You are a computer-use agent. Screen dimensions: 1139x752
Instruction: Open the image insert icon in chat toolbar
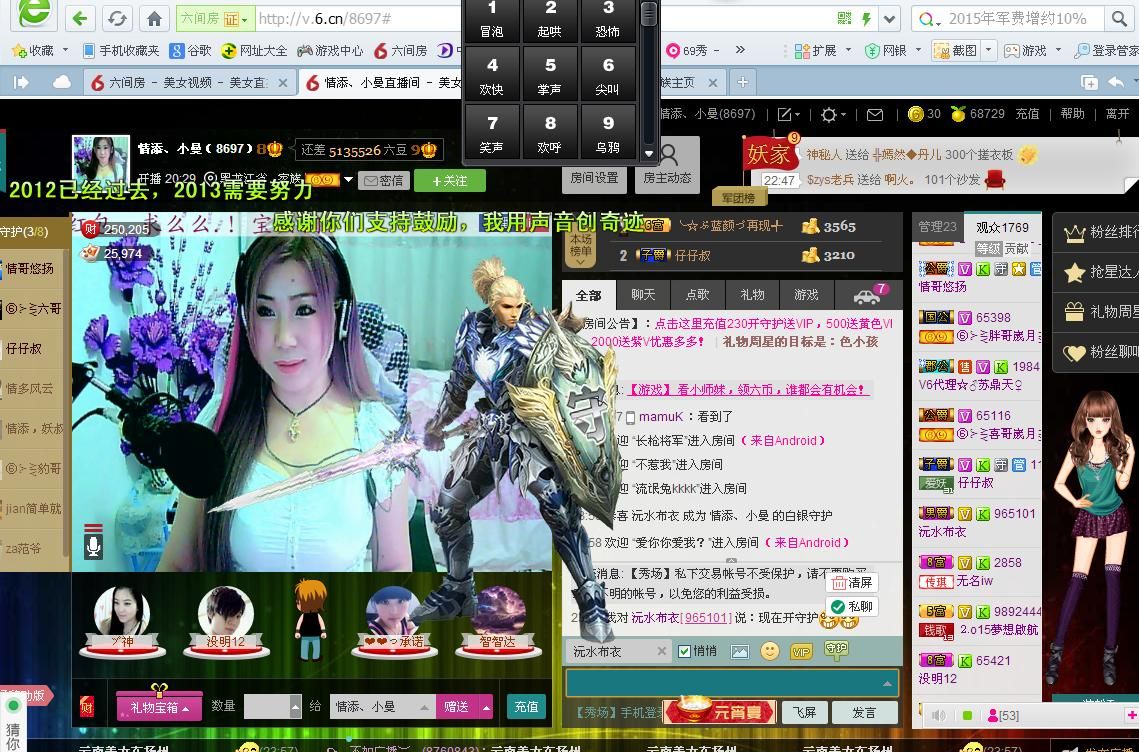(x=739, y=652)
